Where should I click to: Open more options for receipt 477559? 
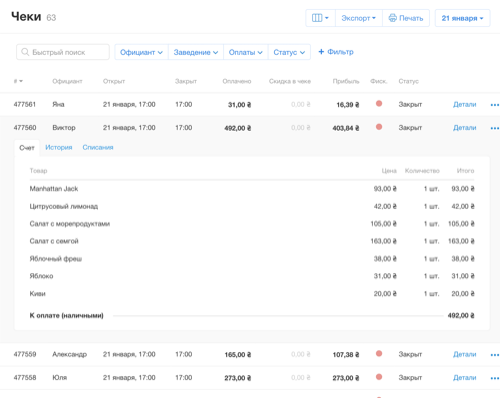(495, 355)
